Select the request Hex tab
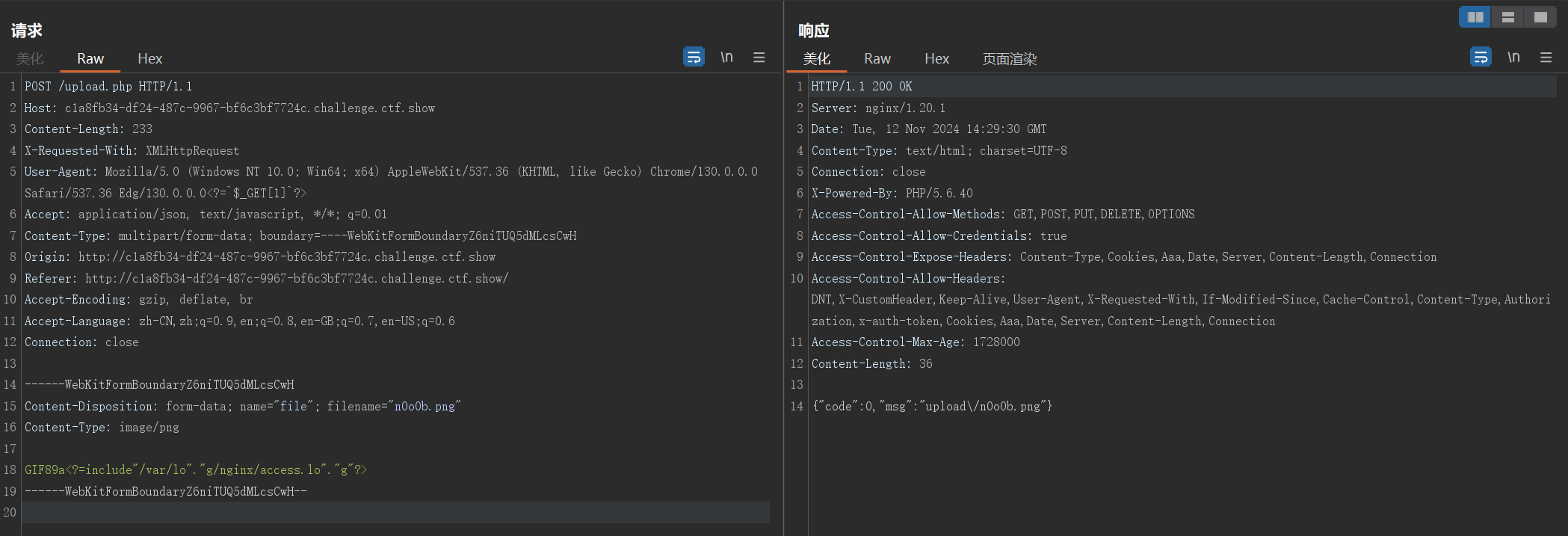Image resolution: width=1568 pixels, height=536 pixels. pos(149,58)
